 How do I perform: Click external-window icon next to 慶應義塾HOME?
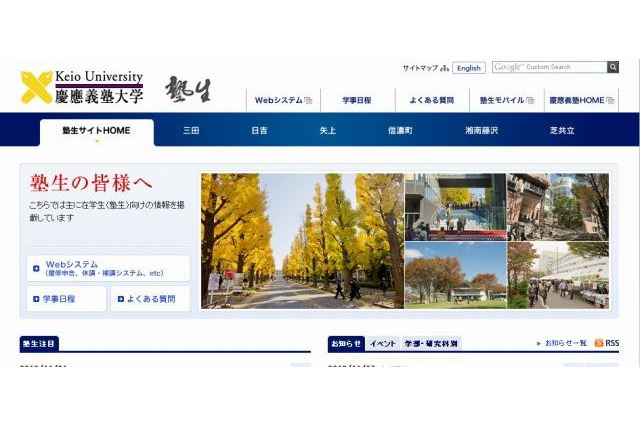610,100
